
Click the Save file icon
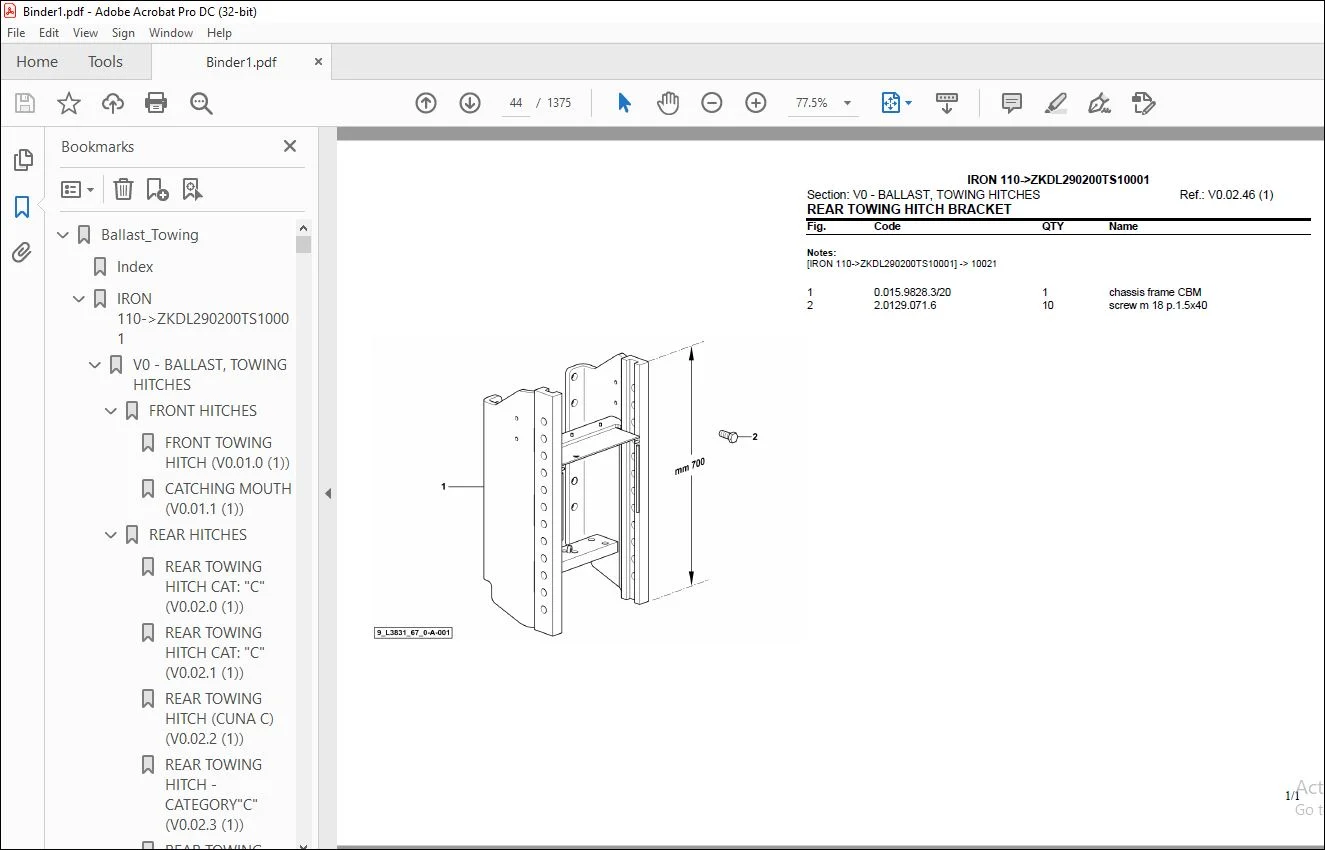pyautogui.click(x=25, y=103)
